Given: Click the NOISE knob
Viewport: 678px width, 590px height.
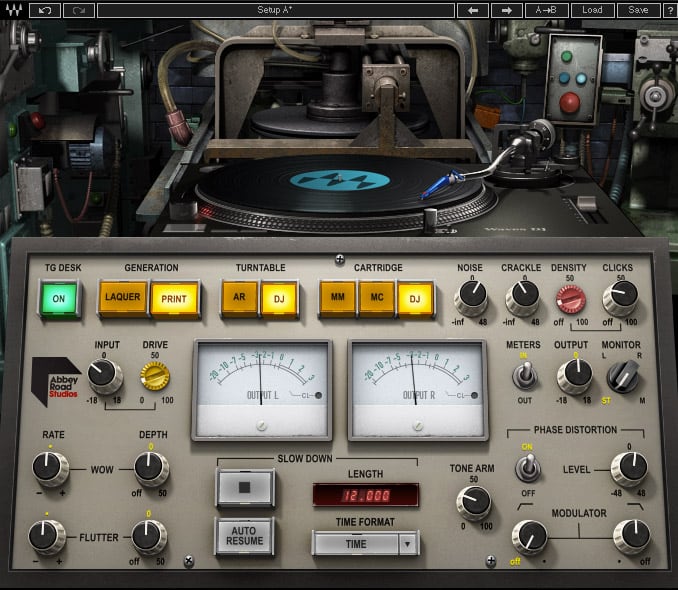Looking at the screenshot, I should click(471, 297).
